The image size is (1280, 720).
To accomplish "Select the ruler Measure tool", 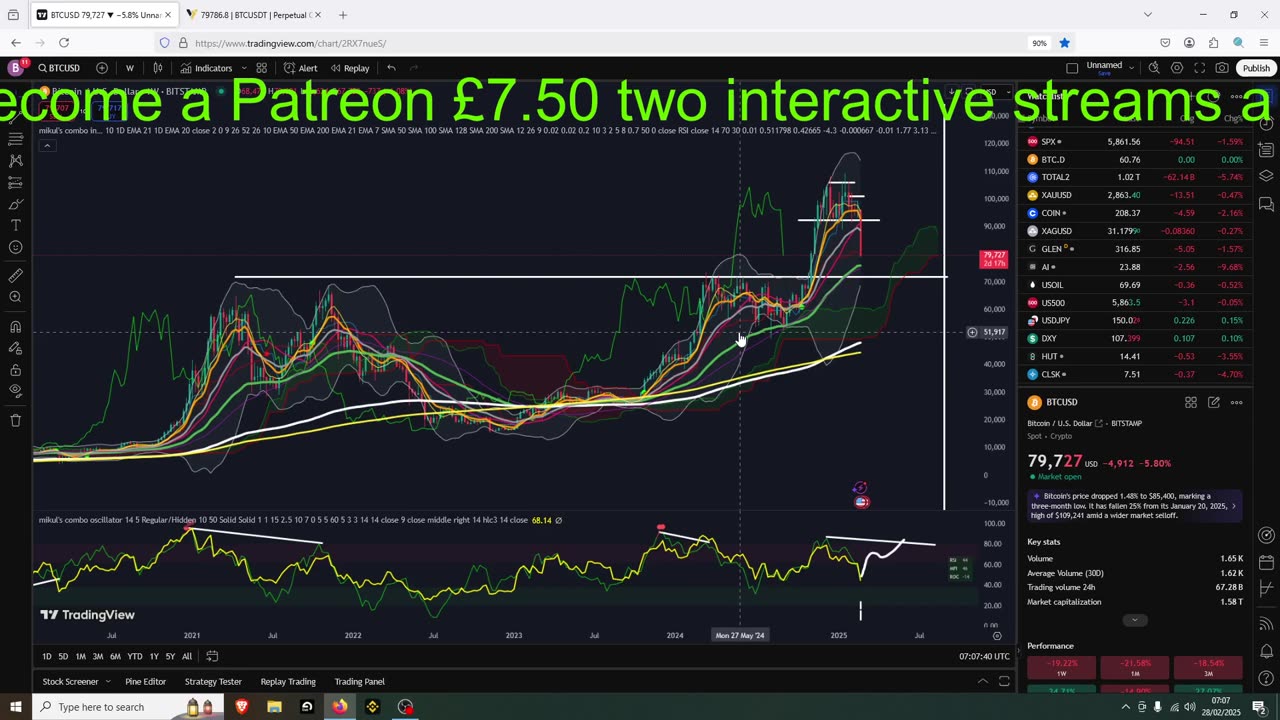I will point(15,276).
